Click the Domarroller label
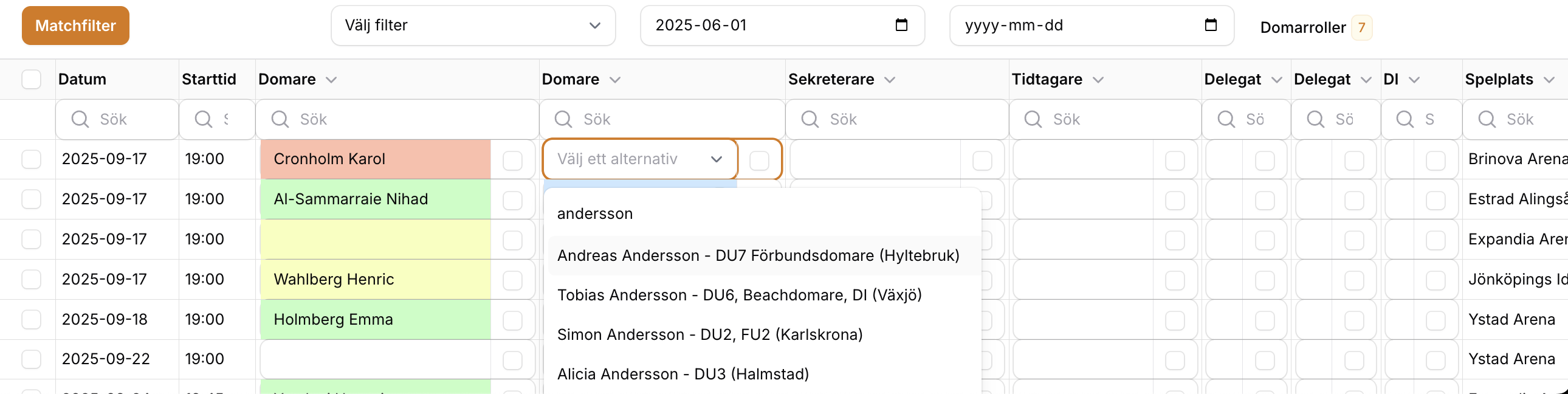1568x394 pixels. point(1302,27)
